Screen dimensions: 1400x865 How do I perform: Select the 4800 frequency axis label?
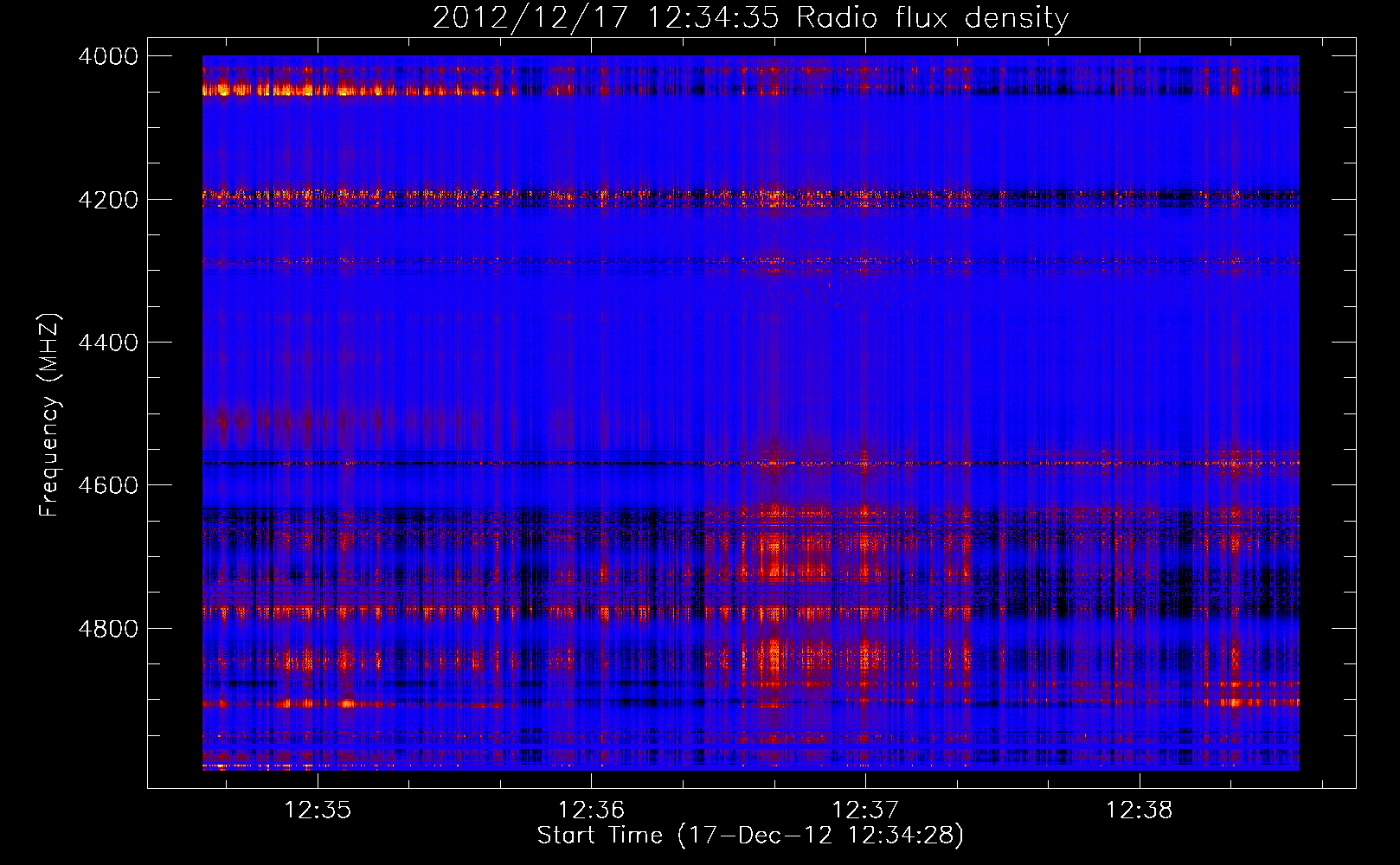tap(108, 629)
